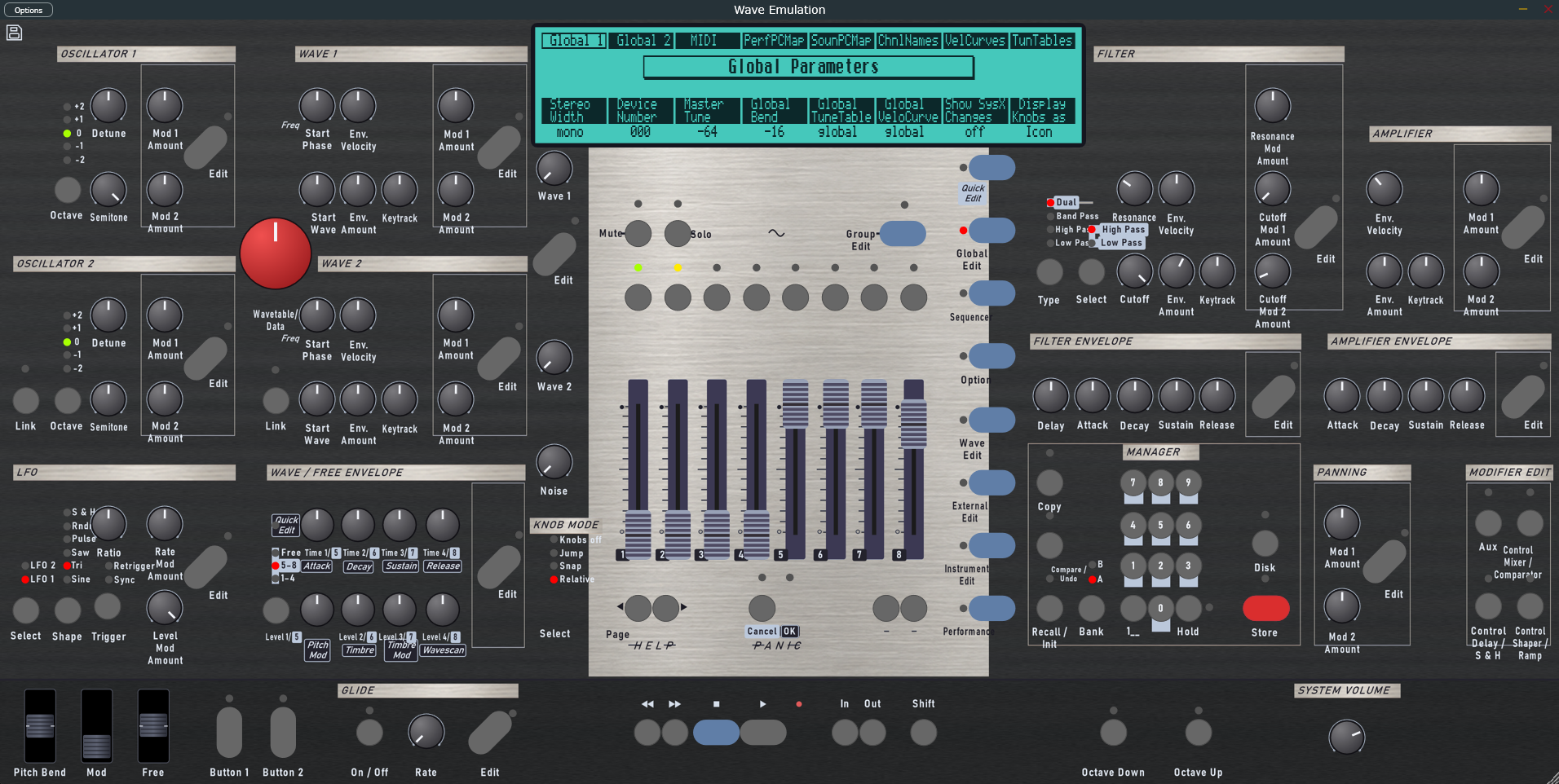Click the LFO Trigger button
1559x784 pixels.
tap(108, 606)
